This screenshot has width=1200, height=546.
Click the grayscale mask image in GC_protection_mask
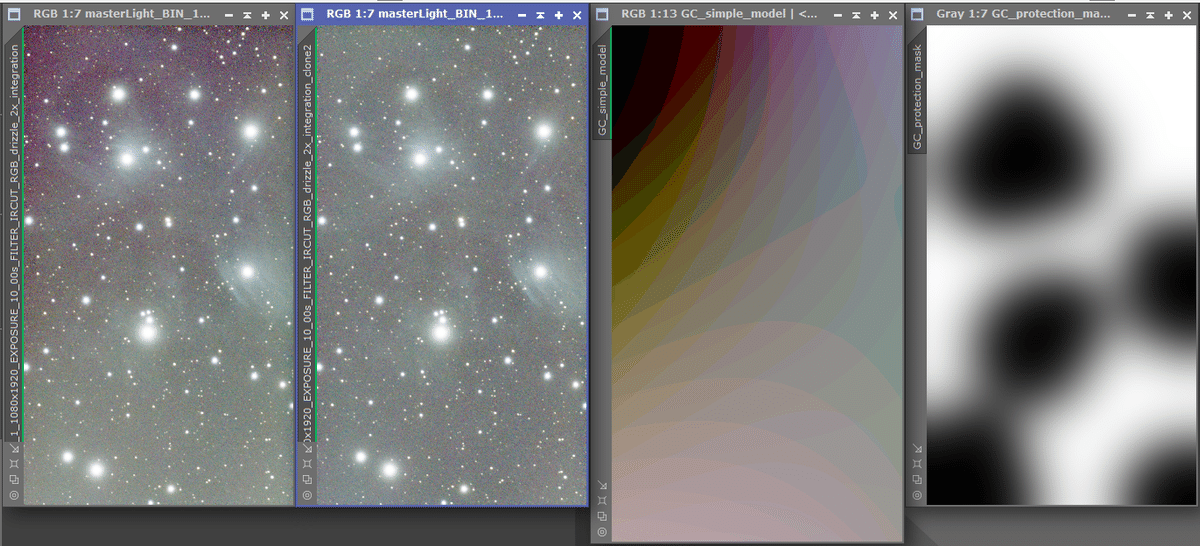(x=1063, y=265)
